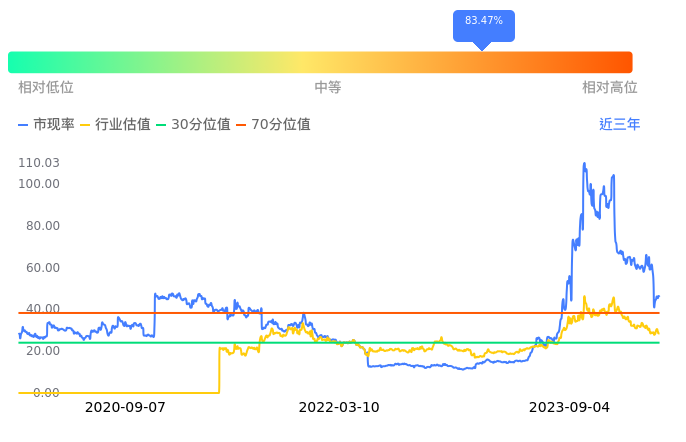The width and height of the screenshot is (686, 442).
Task: Click the 2023-09-04 date axis label
Action: click(568, 408)
